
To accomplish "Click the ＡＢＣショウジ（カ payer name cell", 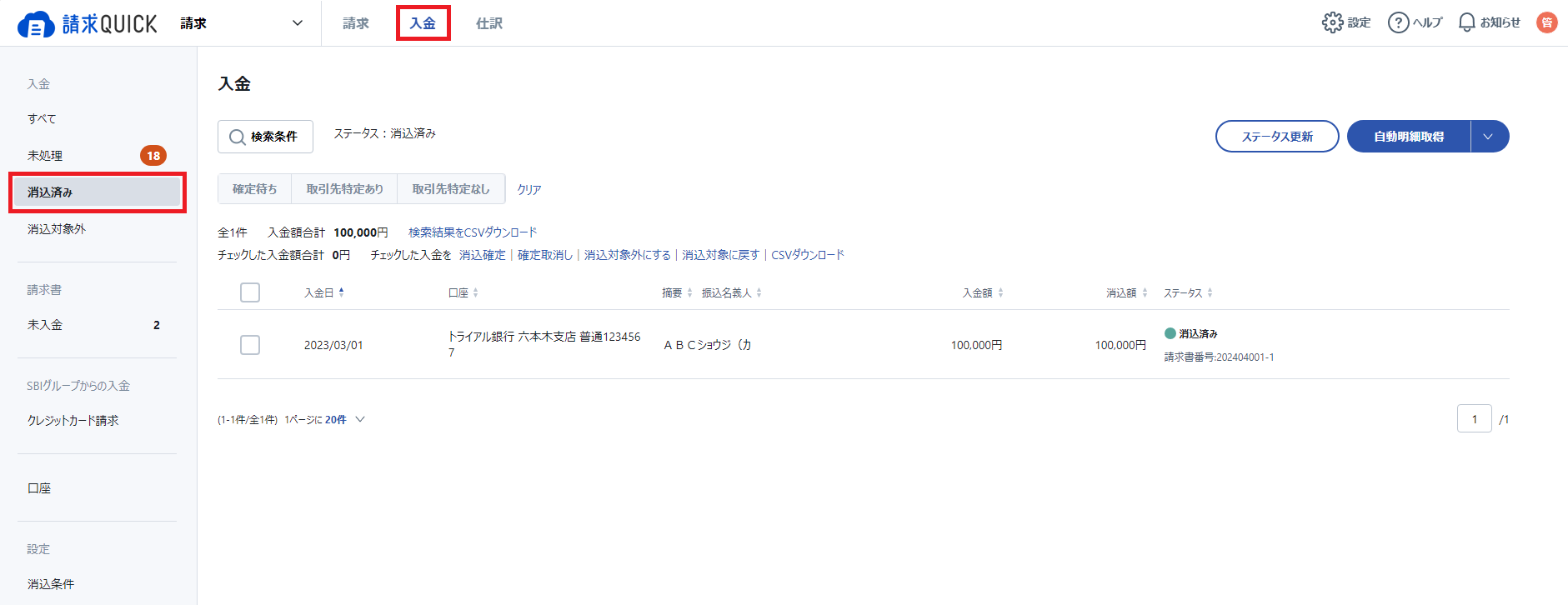I will [708, 345].
